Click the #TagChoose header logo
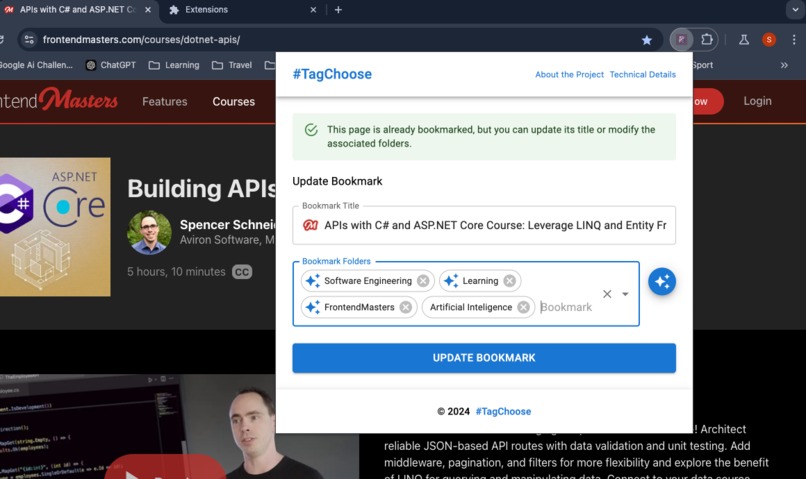806x479 pixels. (332, 74)
